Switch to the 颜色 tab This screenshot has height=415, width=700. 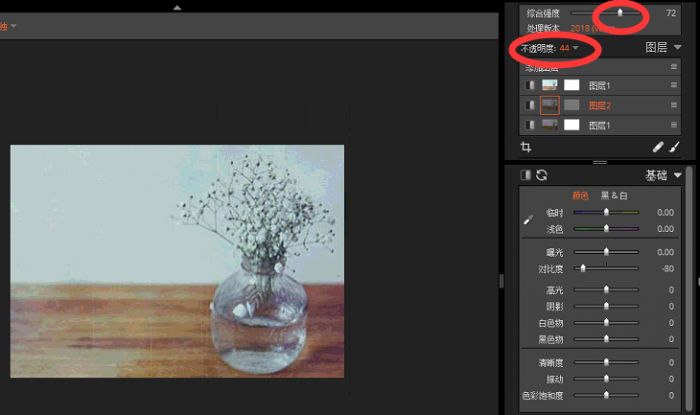[580, 196]
